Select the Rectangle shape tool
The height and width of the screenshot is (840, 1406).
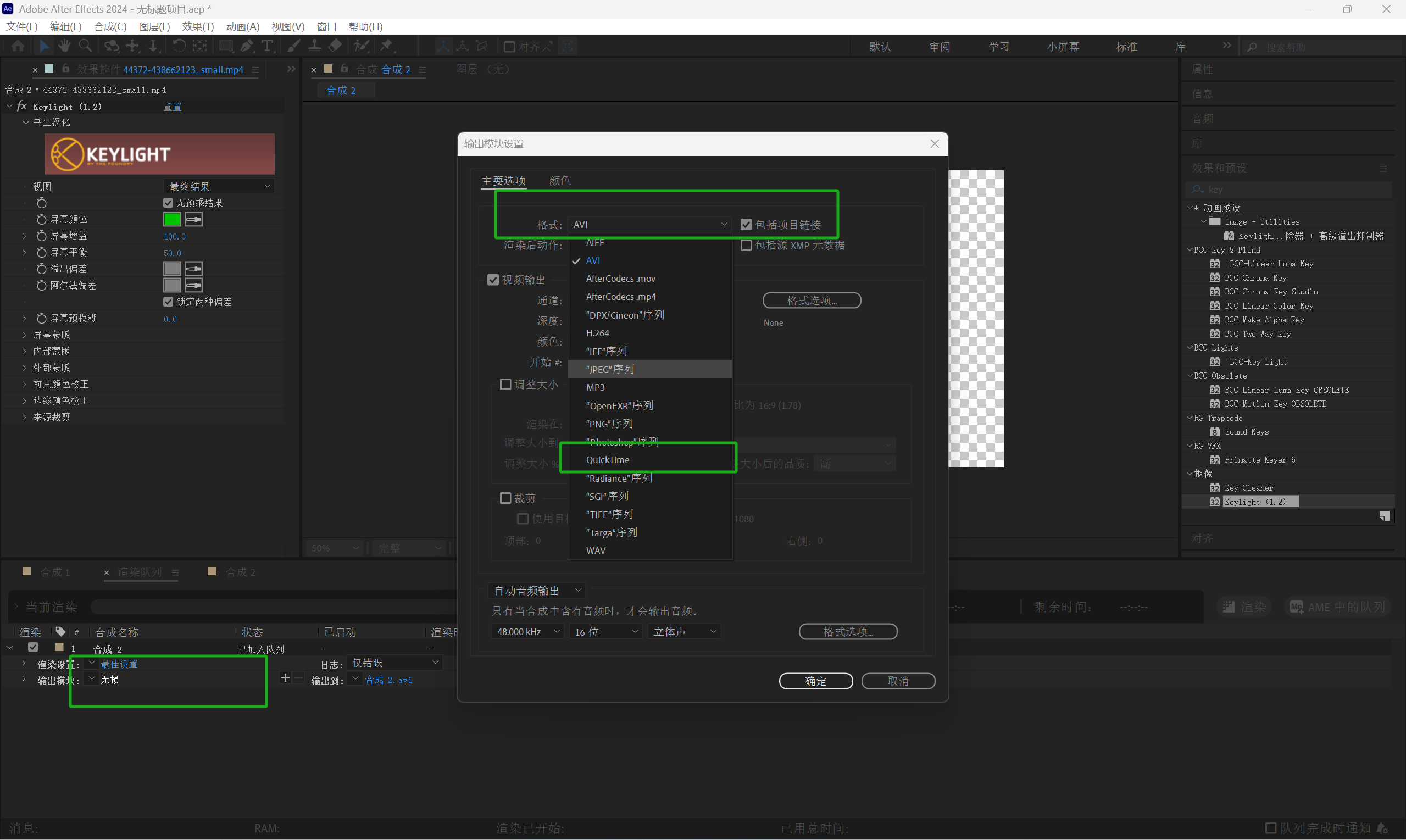226,46
